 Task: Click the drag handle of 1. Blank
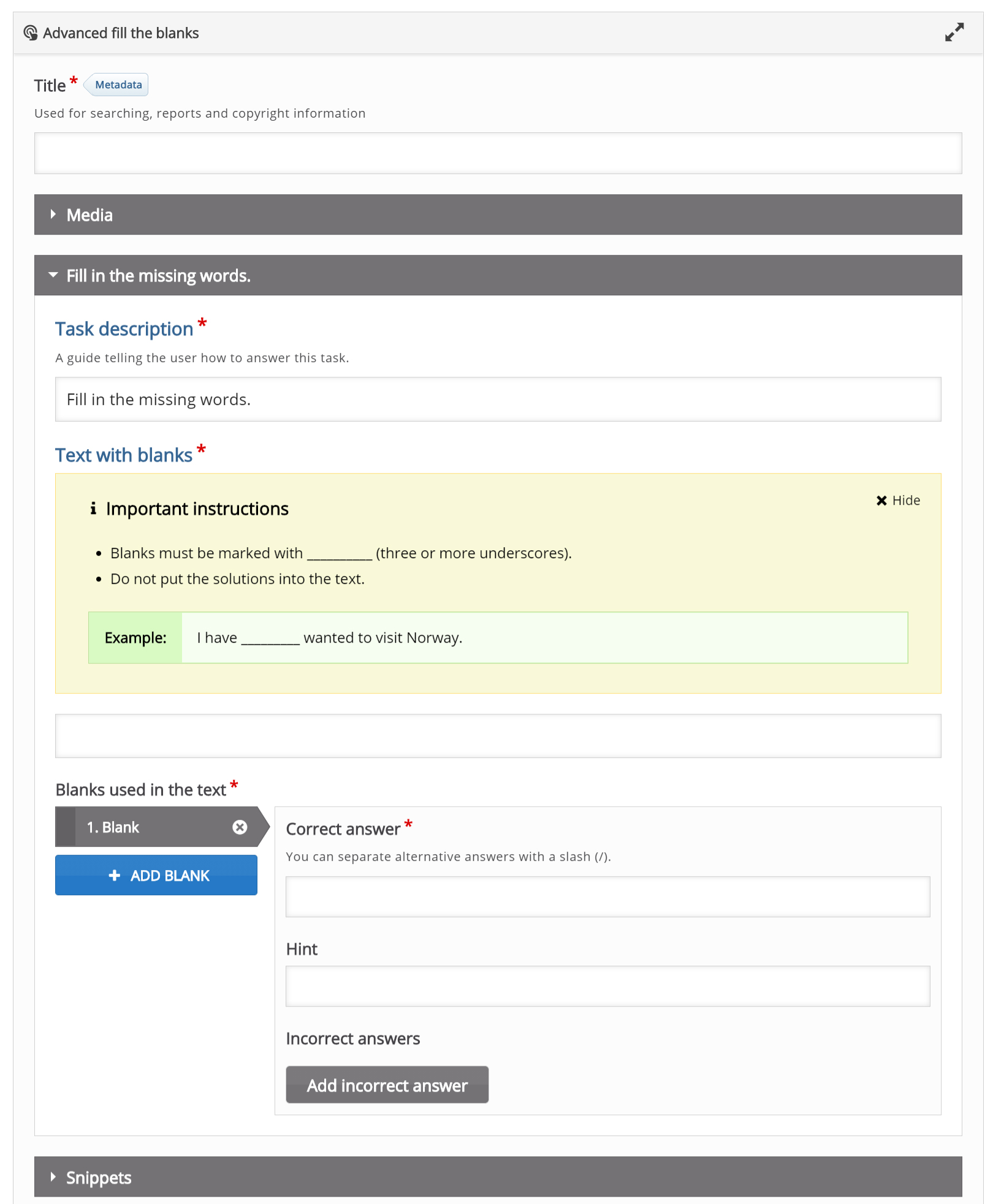pyautogui.click(x=66, y=827)
